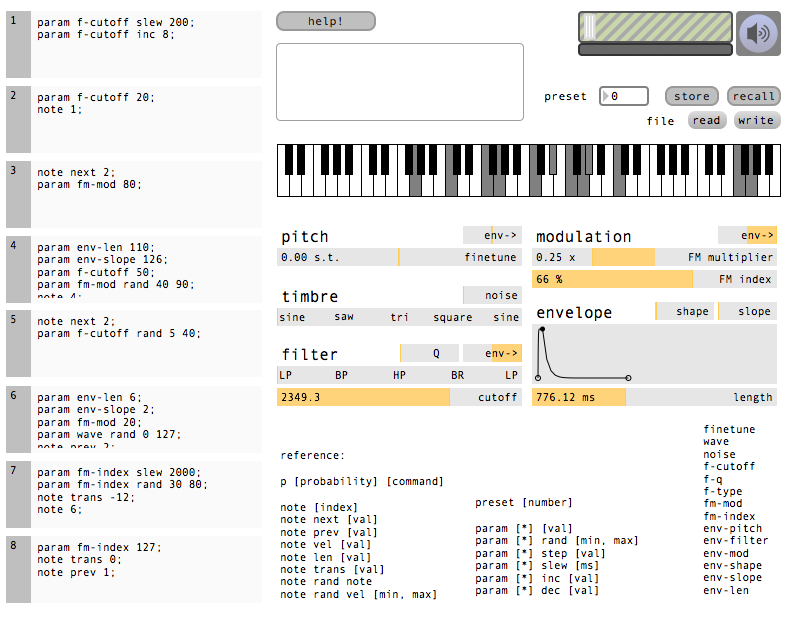Click the empty text box under help
Image resolution: width=799 pixels, height=624 pixels.
399,82
